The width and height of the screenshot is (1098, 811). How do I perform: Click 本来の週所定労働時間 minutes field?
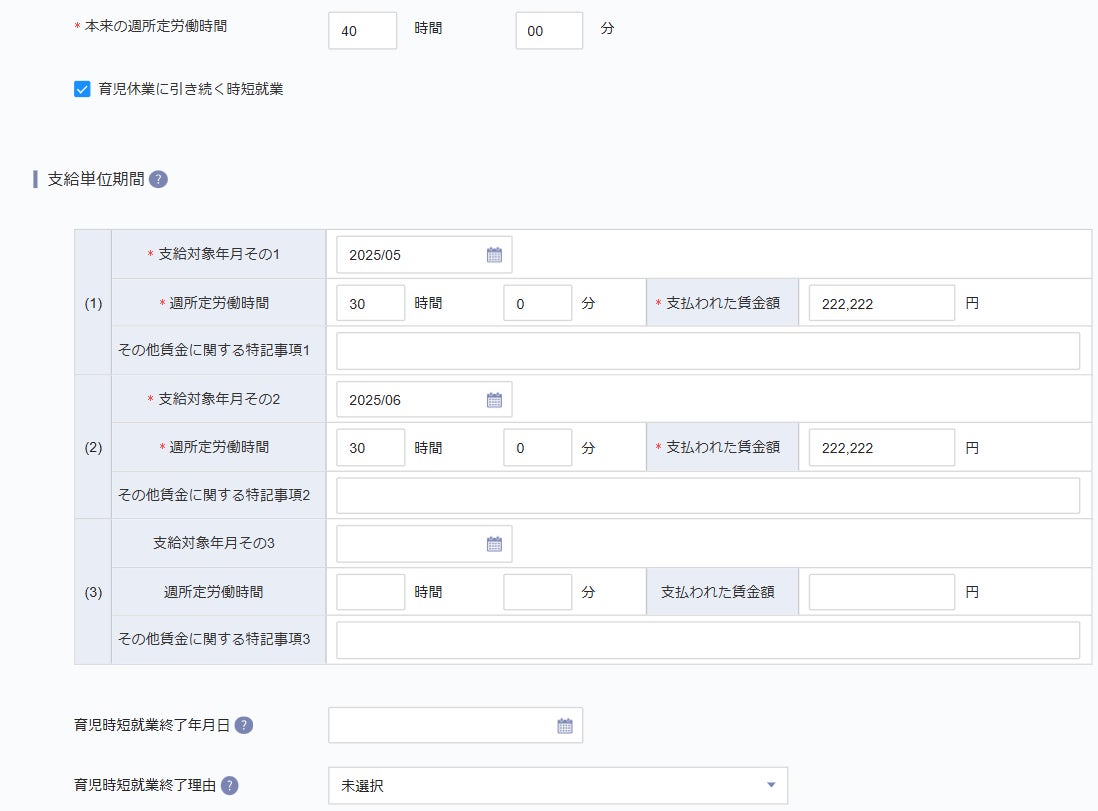click(549, 31)
